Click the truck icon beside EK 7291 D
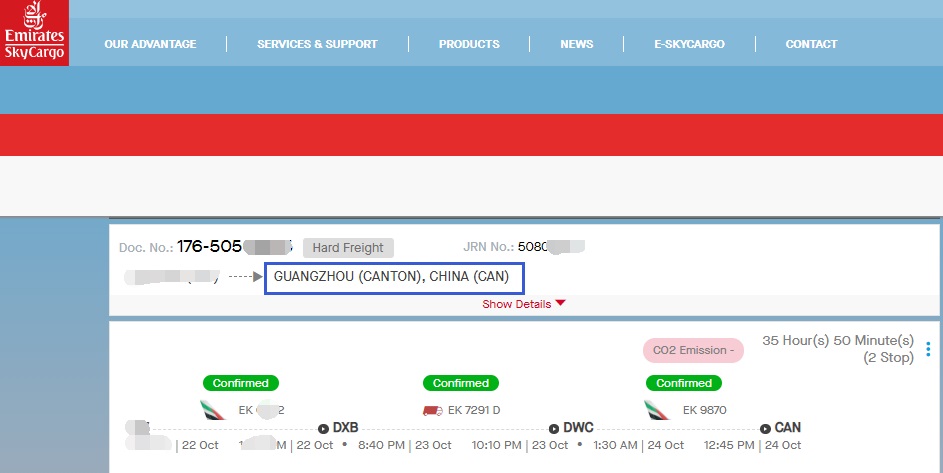Screen dimensions: 943x473 pos(432,410)
